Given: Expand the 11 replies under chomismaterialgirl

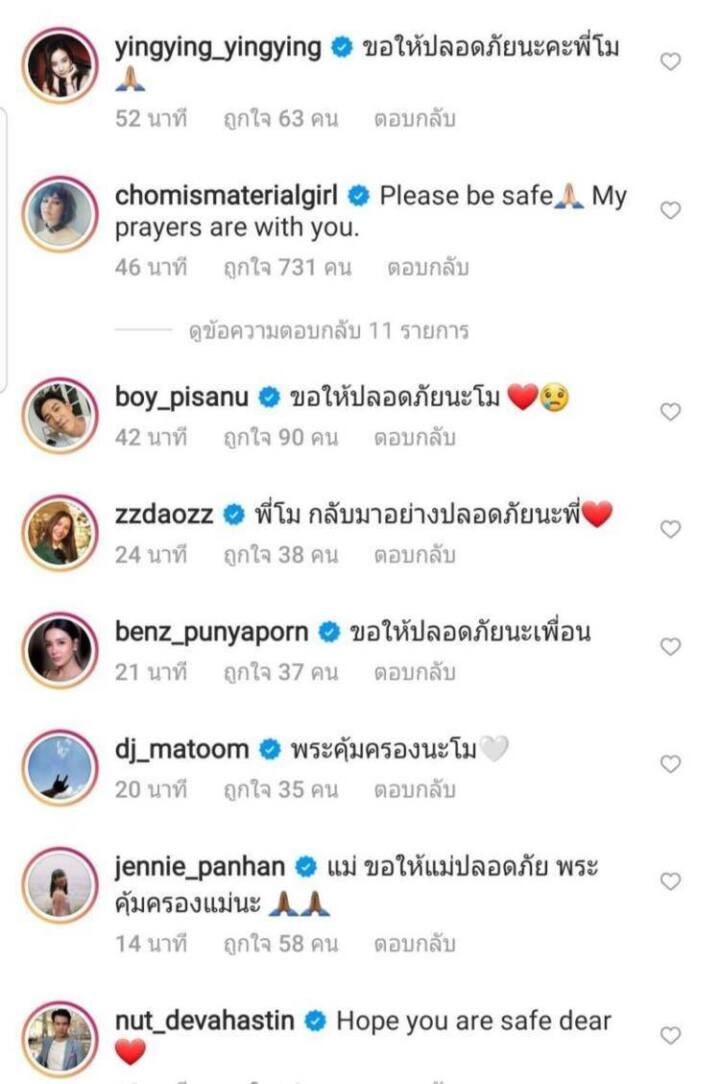Looking at the screenshot, I should click(328, 331).
